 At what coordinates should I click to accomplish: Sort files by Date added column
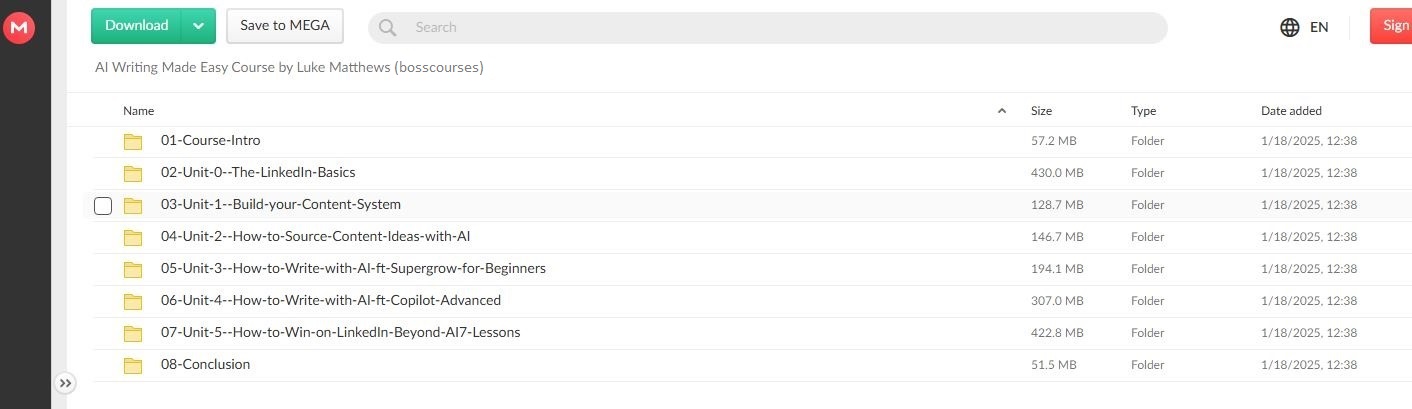(1291, 111)
